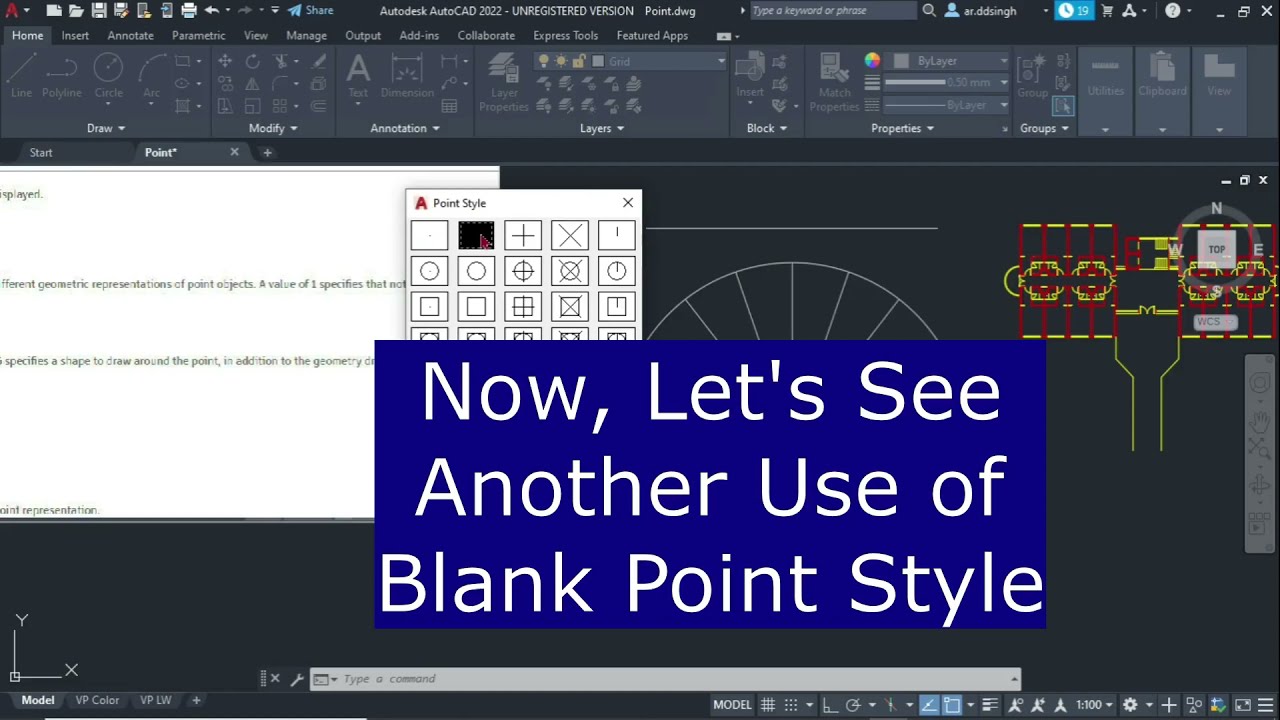Click the Plot (print) icon

(188, 11)
